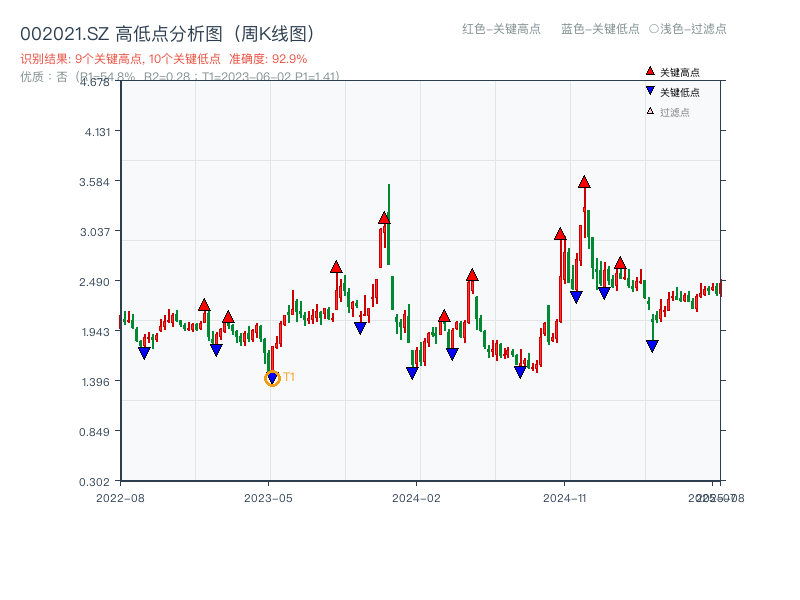Click the T1 label beside the orange circle
Viewport: 800px width, 600px height.
click(291, 377)
